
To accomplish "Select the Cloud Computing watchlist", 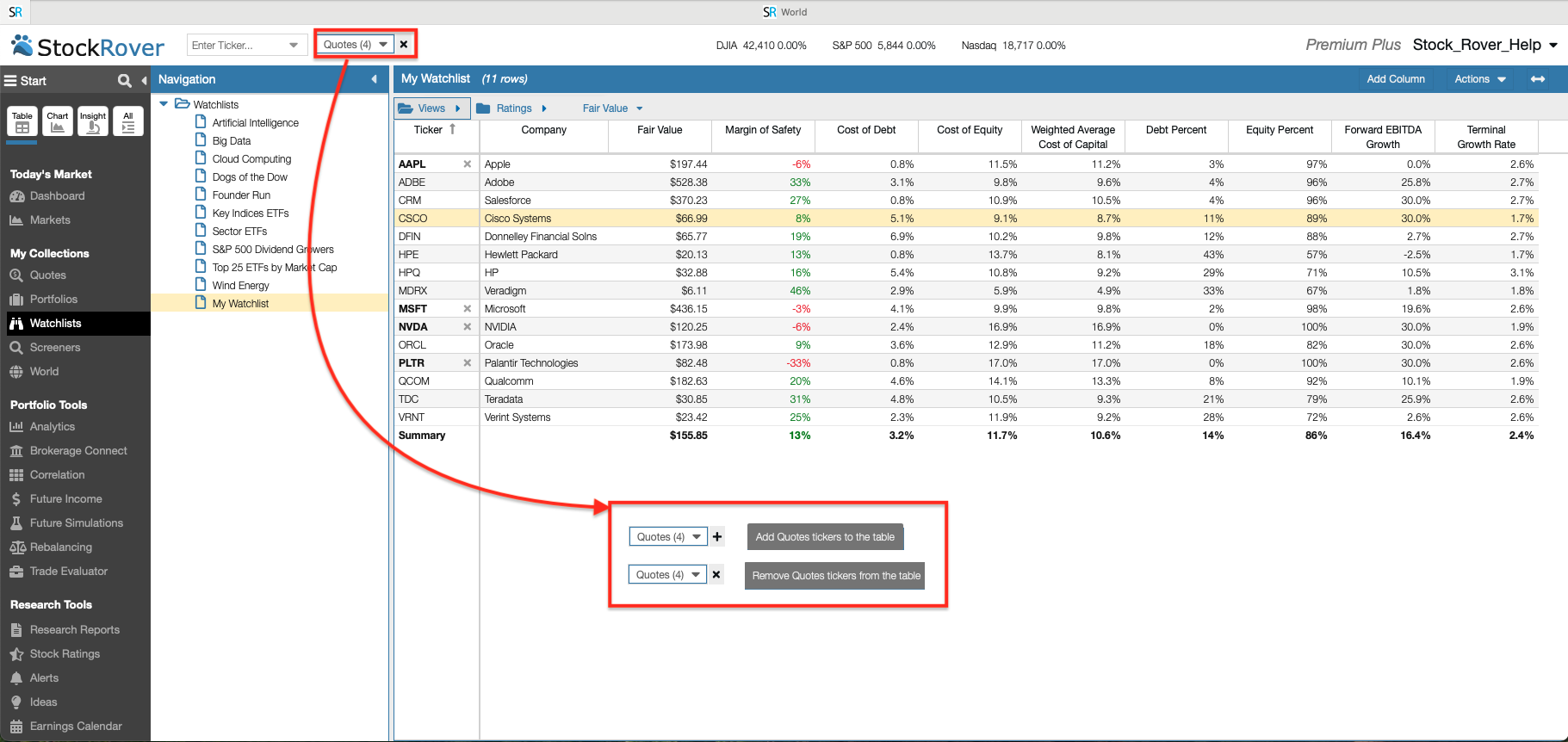I will pos(251,159).
